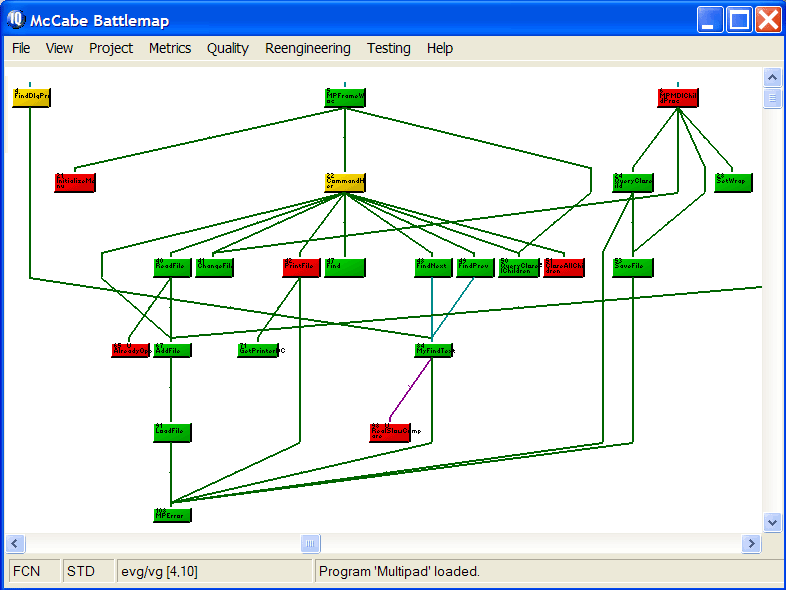This screenshot has width=786, height=590.
Task: Click the FCN status bar field
Action: click(x=34, y=571)
